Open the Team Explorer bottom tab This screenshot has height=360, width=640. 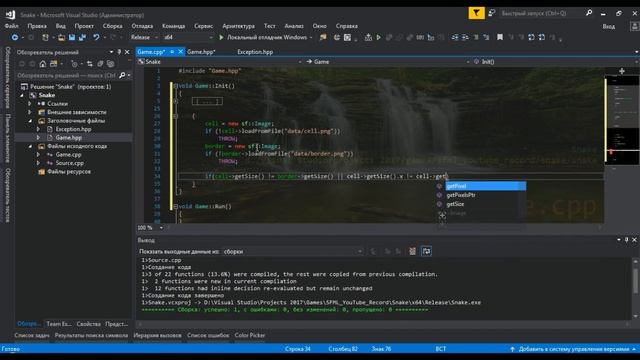click(x=59, y=324)
